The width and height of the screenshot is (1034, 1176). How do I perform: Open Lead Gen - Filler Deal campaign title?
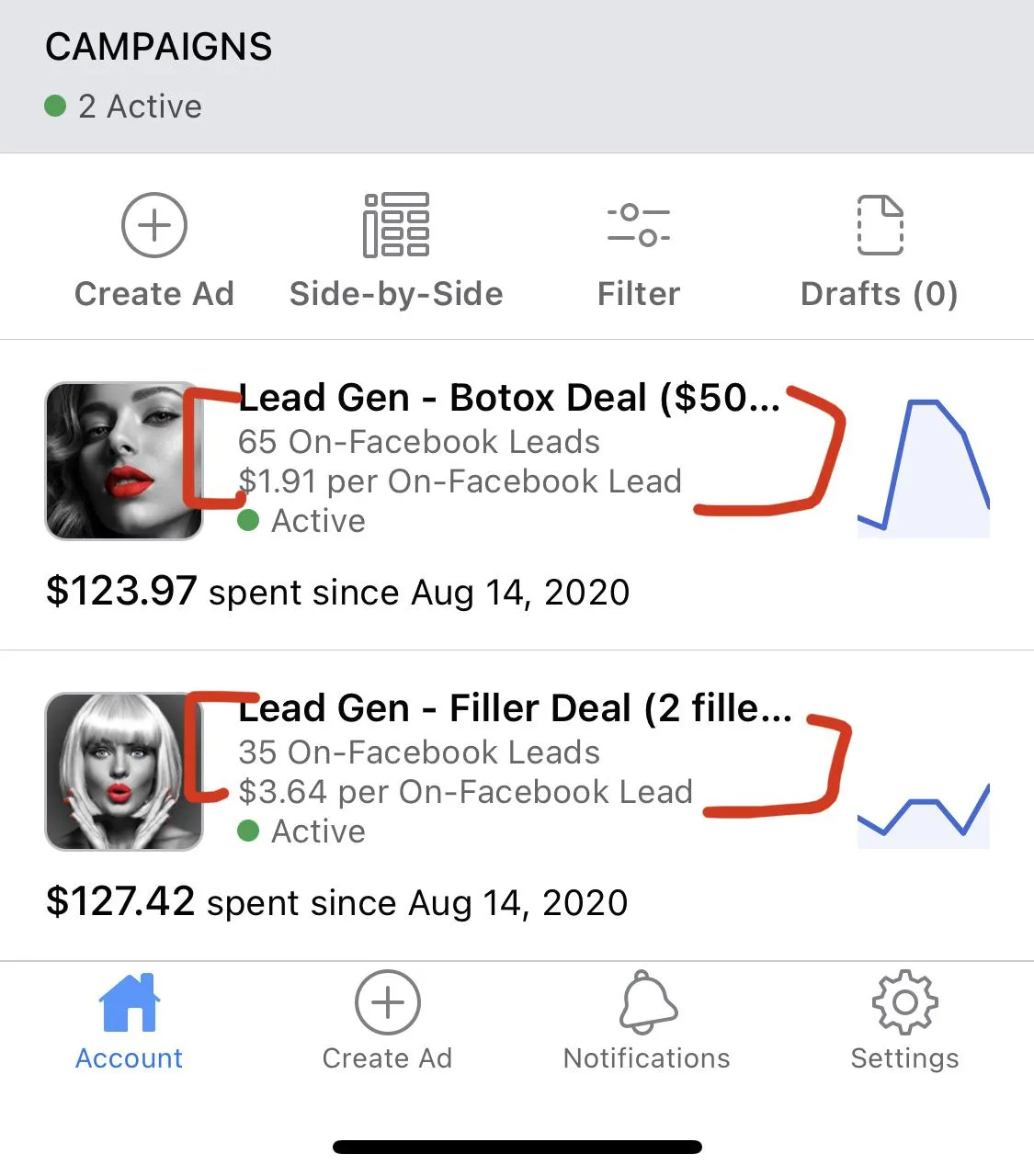pyautogui.click(x=515, y=708)
